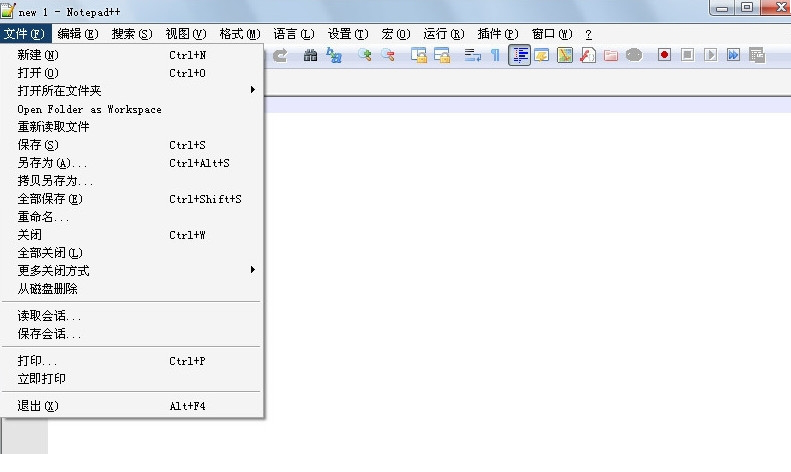Choose 退出(X) menu entry
791x472 pixels.
[x=132, y=405]
